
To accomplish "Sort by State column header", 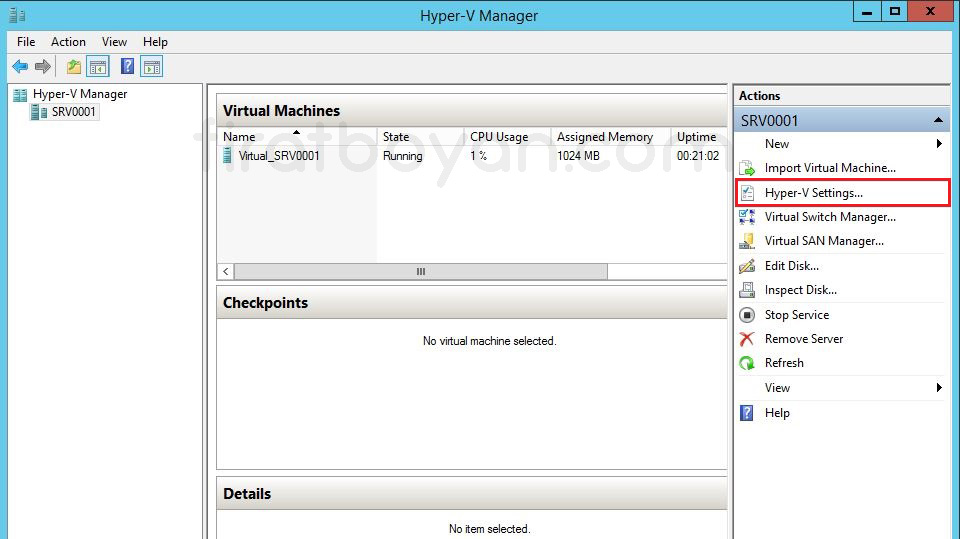I will click(x=420, y=137).
